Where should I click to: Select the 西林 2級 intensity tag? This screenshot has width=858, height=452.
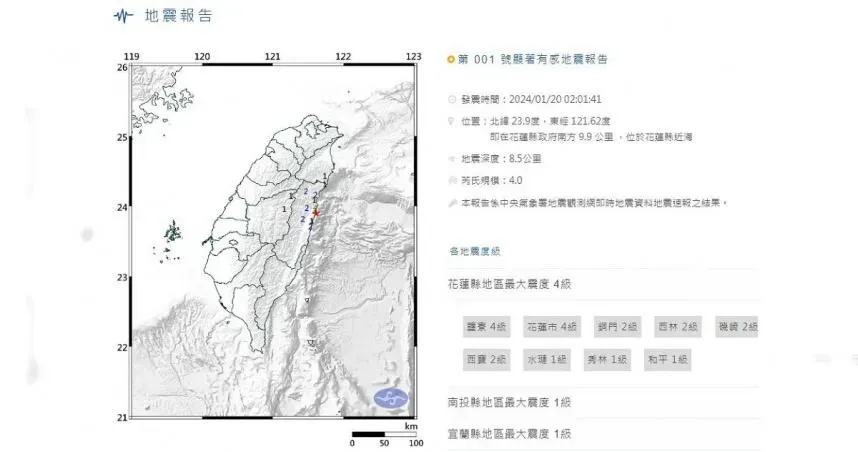pos(675,327)
